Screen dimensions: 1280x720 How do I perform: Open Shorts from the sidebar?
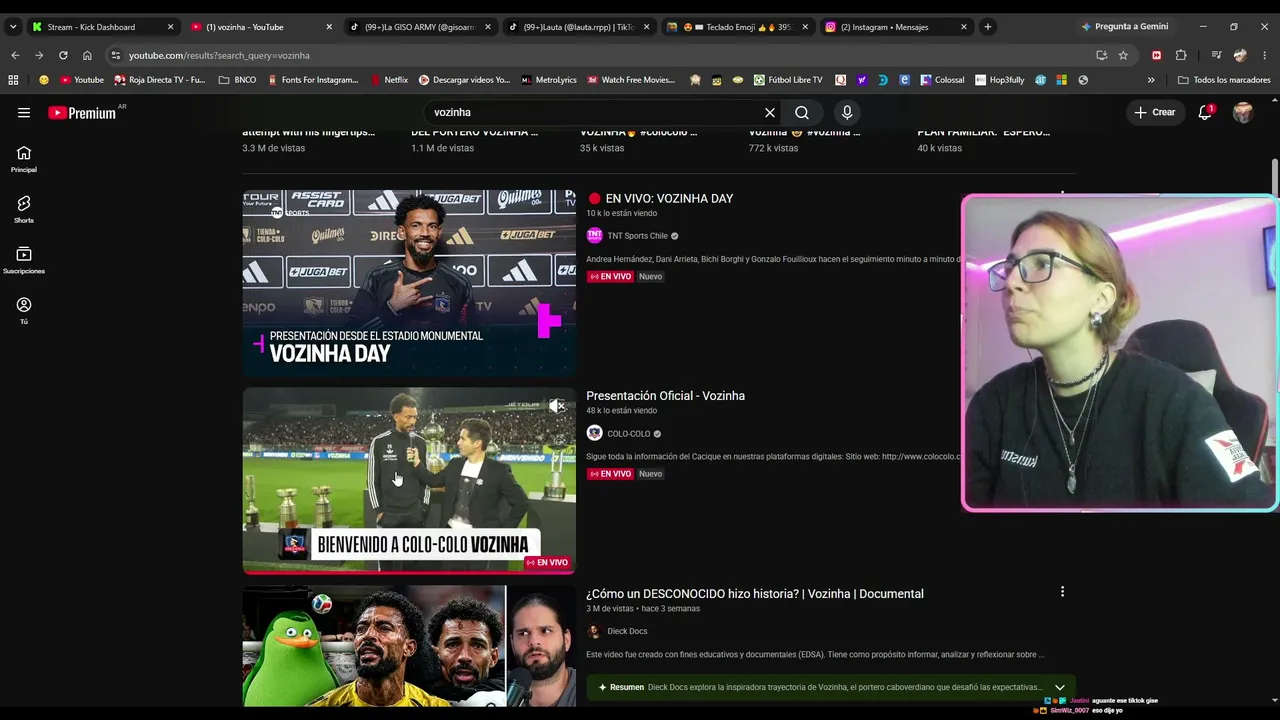tap(24, 210)
